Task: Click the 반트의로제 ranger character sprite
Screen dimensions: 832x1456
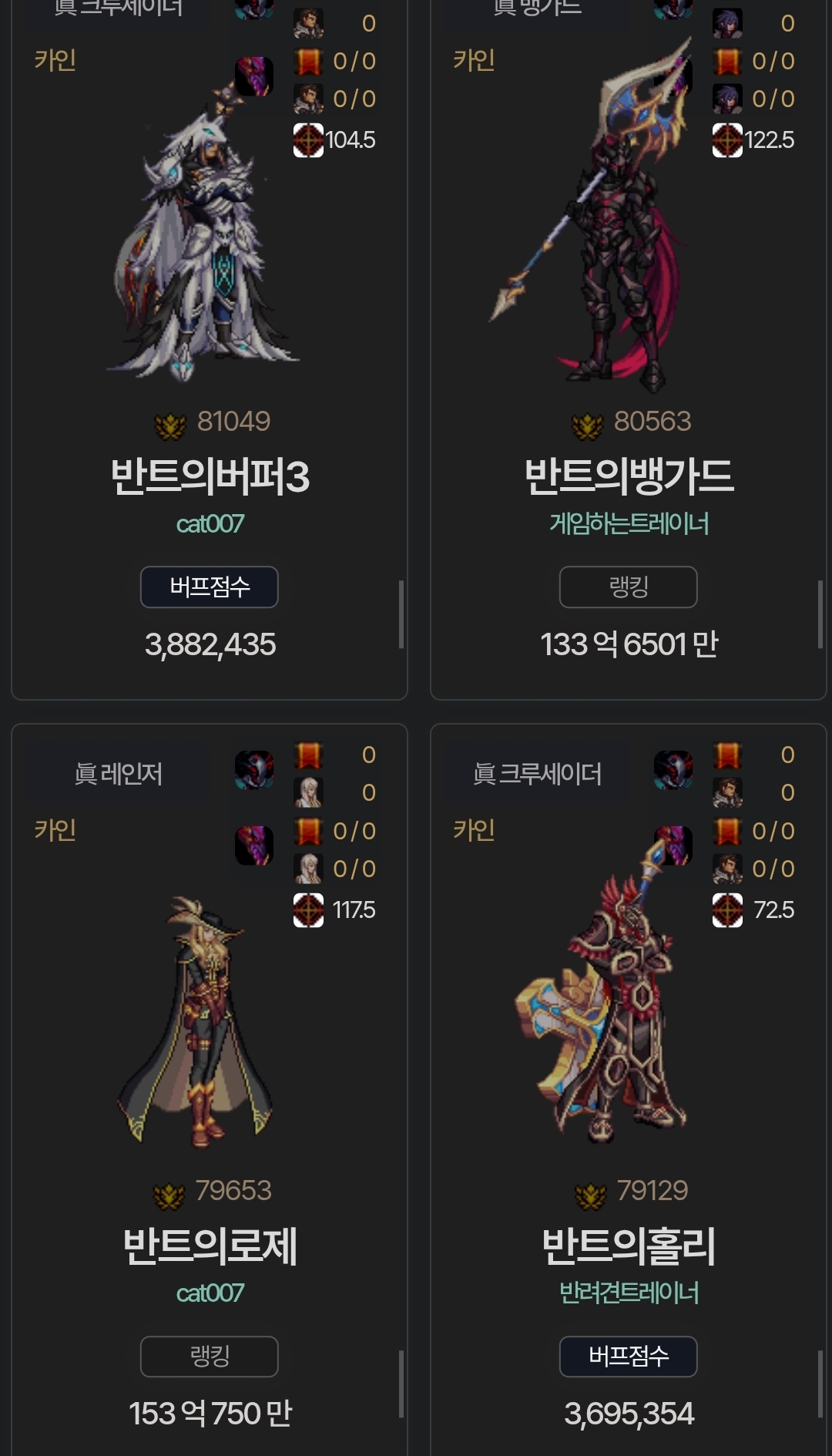Action: coord(196,1021)
